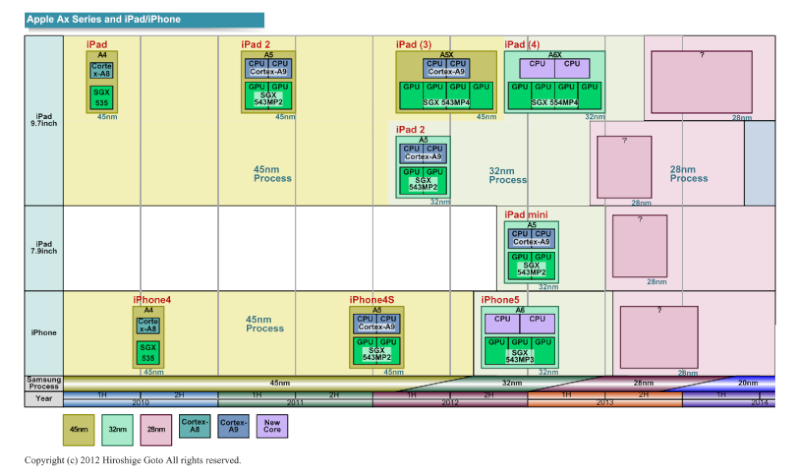Click the 2010 year marker
Viewport: 800px width, 475px height.
(x=141, y=403)
